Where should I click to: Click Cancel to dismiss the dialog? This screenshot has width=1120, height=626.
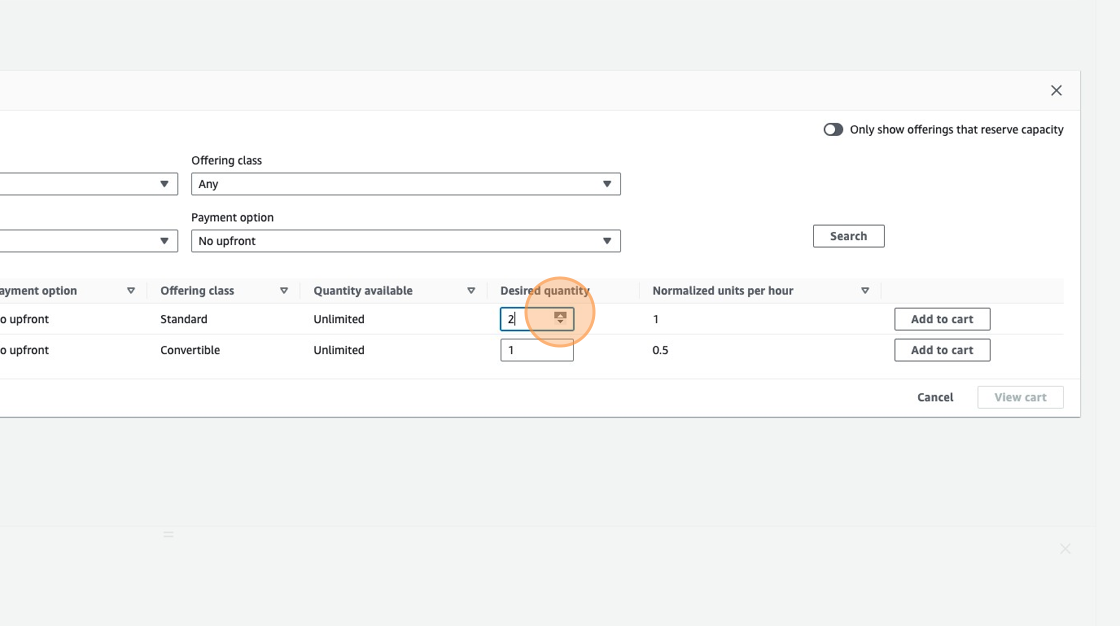coord(935,397)
